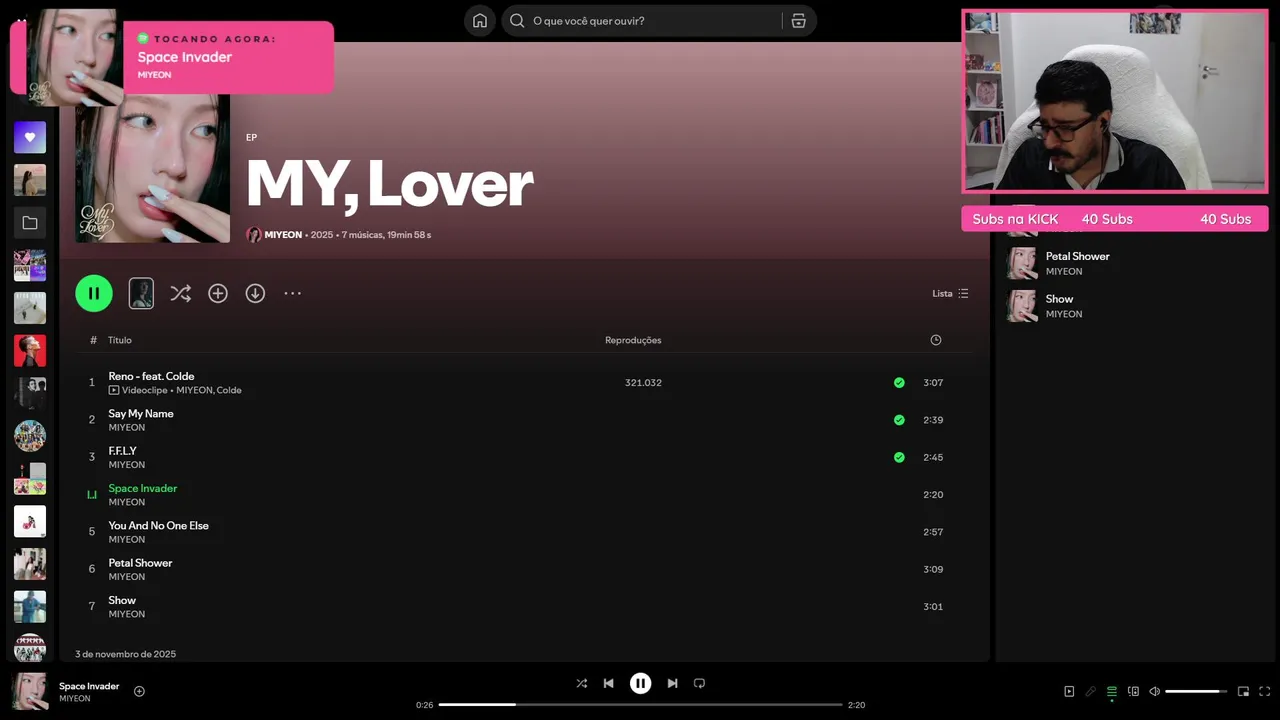
Task: Open the Browse icon in search bar
Action: click(x=798, y=21)
